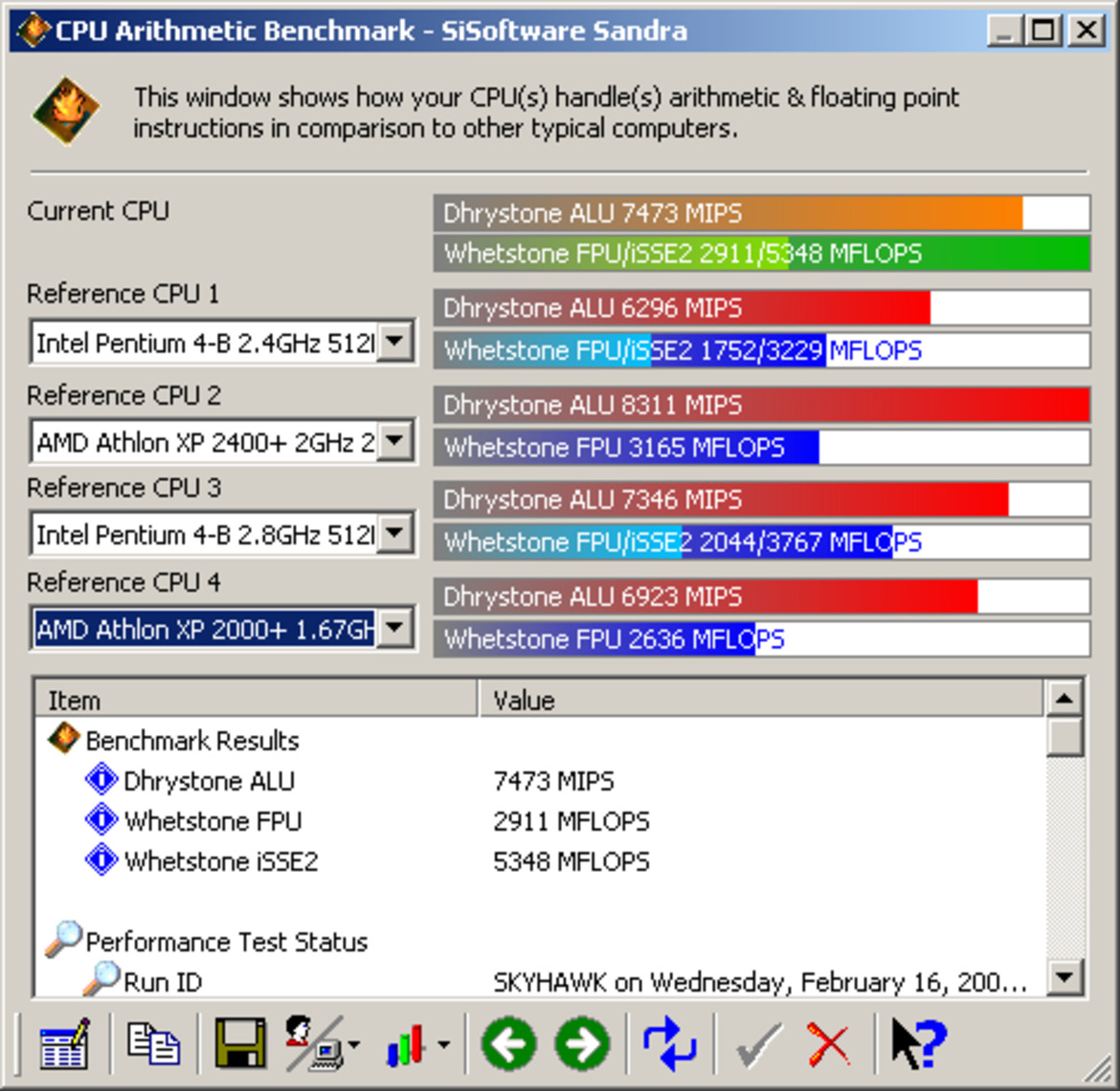Go back with the green left arrow
Image resolution: width=1120 pixels, height=1091 pixels.
click(508, 1044)
